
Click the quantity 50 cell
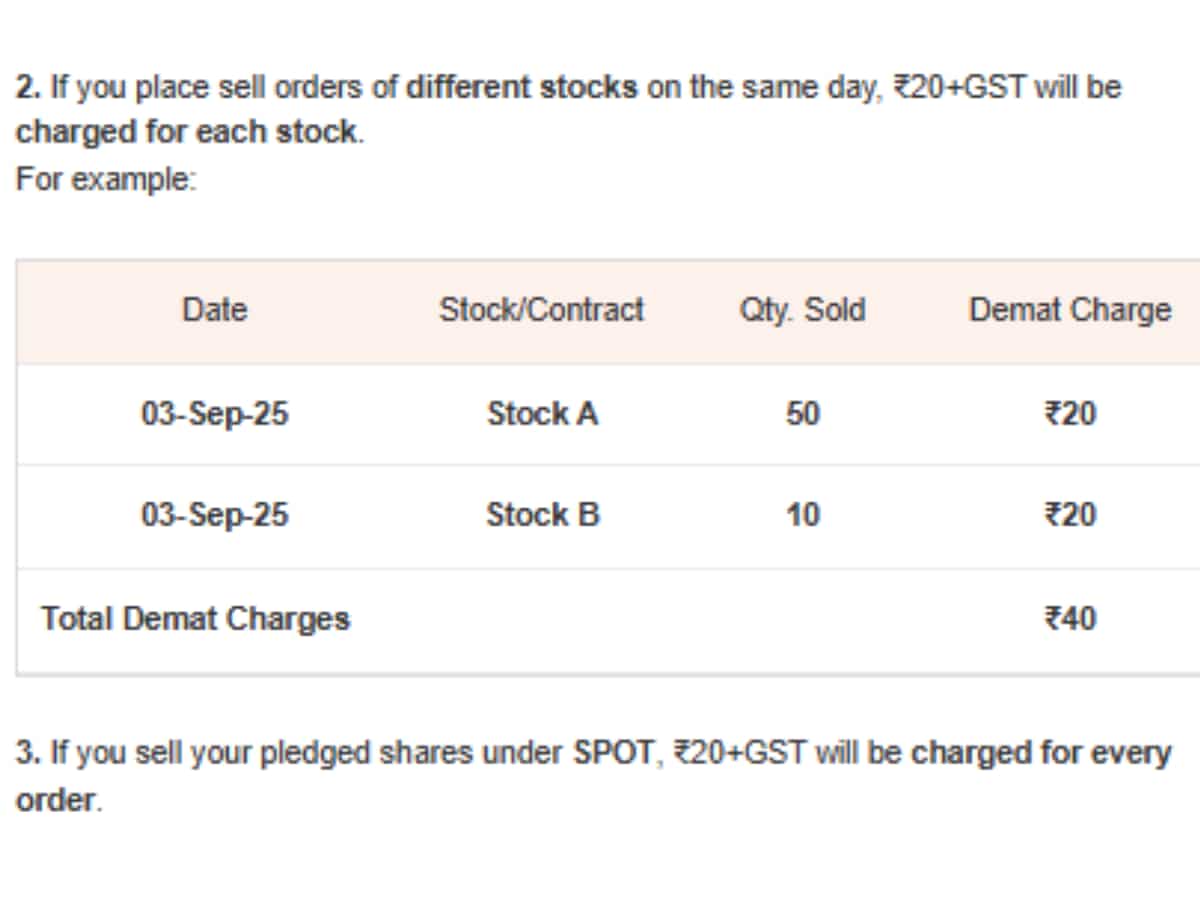tap(802, 413)
